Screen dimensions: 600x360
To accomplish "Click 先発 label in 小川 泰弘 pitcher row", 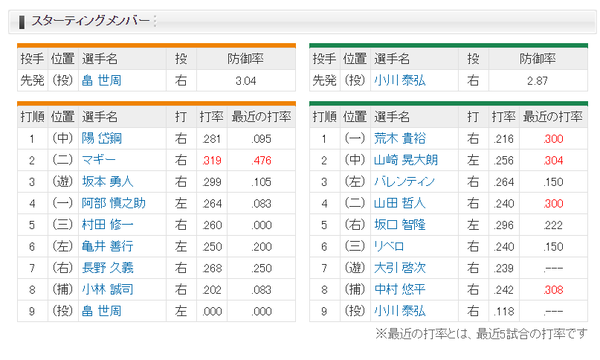I will pos(324,81).
